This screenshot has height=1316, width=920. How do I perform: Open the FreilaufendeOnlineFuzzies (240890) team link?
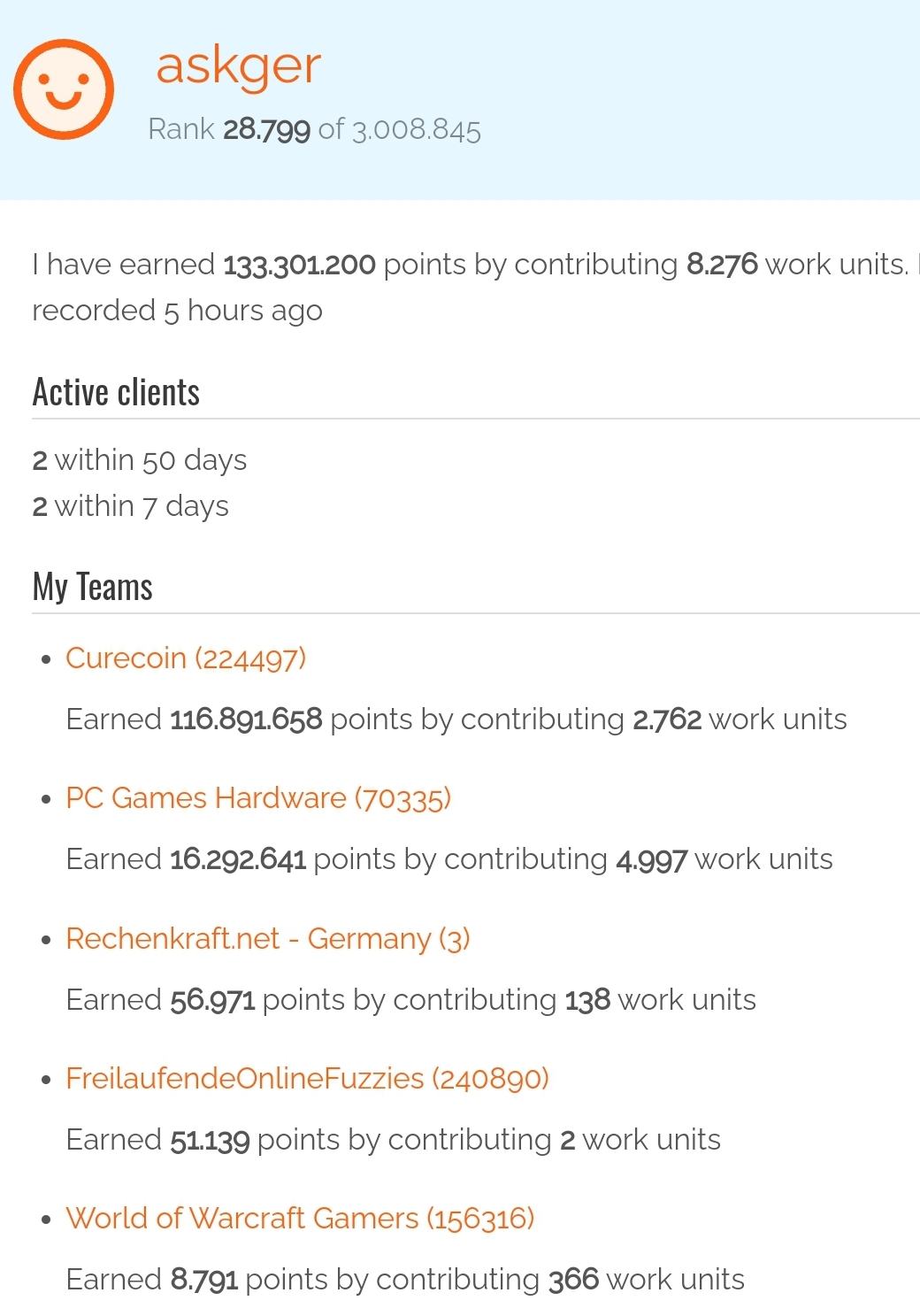click(307, 1079)
